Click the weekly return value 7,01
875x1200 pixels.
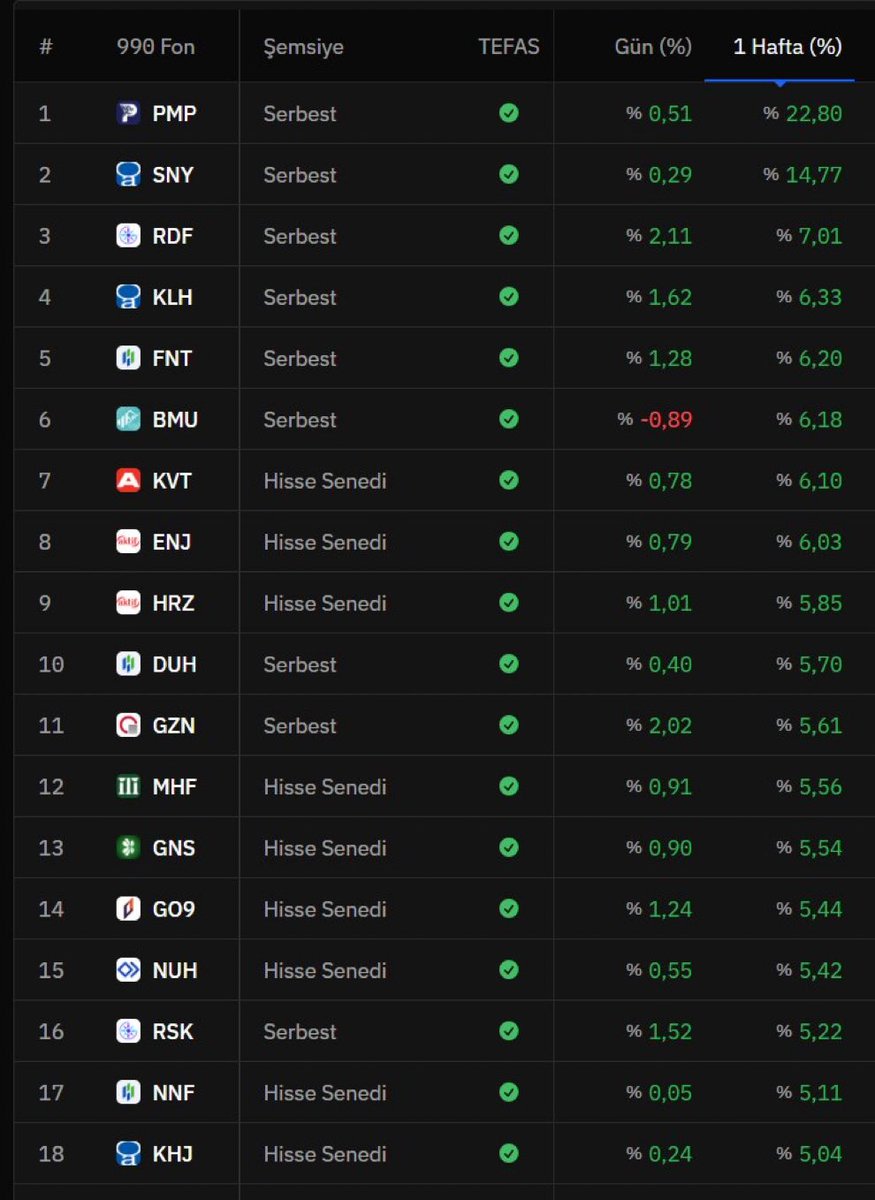coord(820,236)
